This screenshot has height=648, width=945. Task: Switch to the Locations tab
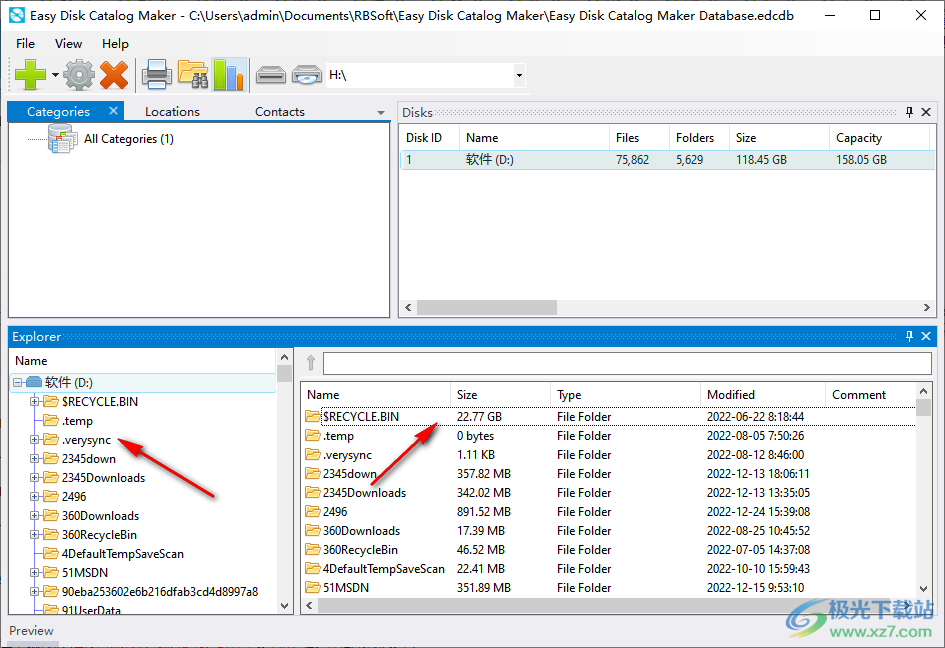point(172,112)
